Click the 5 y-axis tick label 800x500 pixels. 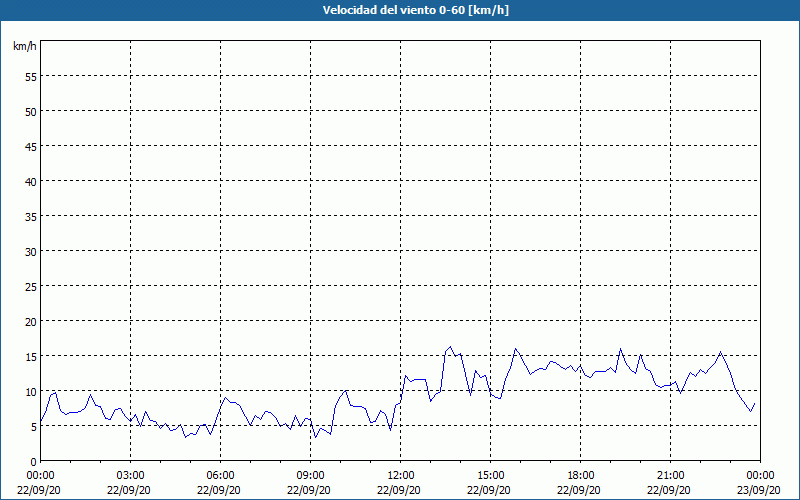[34, 427]
